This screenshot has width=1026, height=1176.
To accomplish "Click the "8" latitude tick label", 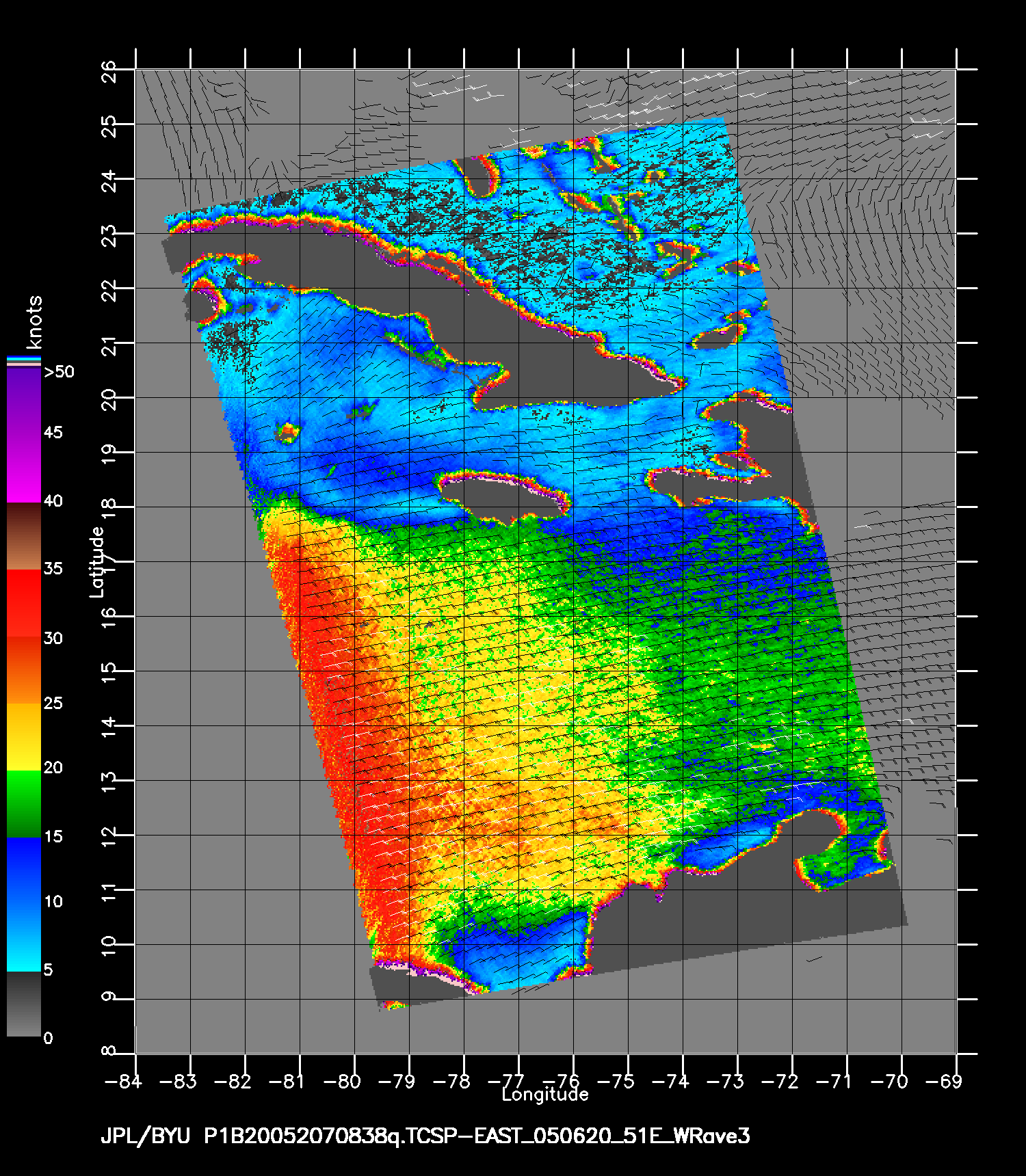I will [109, 1051].
